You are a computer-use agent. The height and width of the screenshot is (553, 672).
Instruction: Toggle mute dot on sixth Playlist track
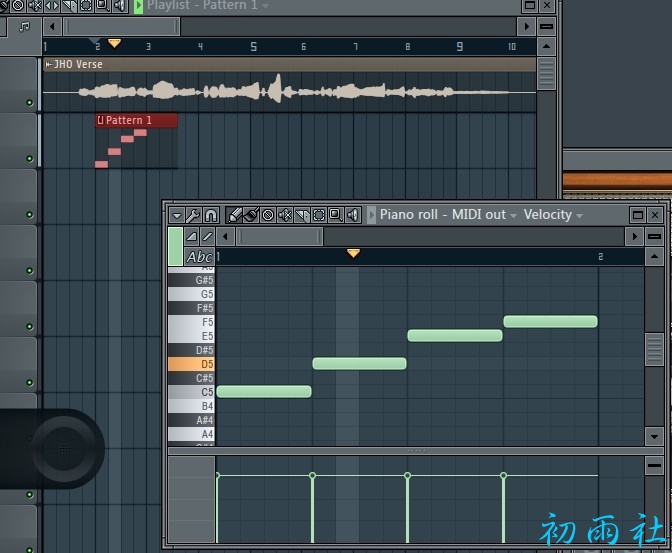tap(30, 382)
